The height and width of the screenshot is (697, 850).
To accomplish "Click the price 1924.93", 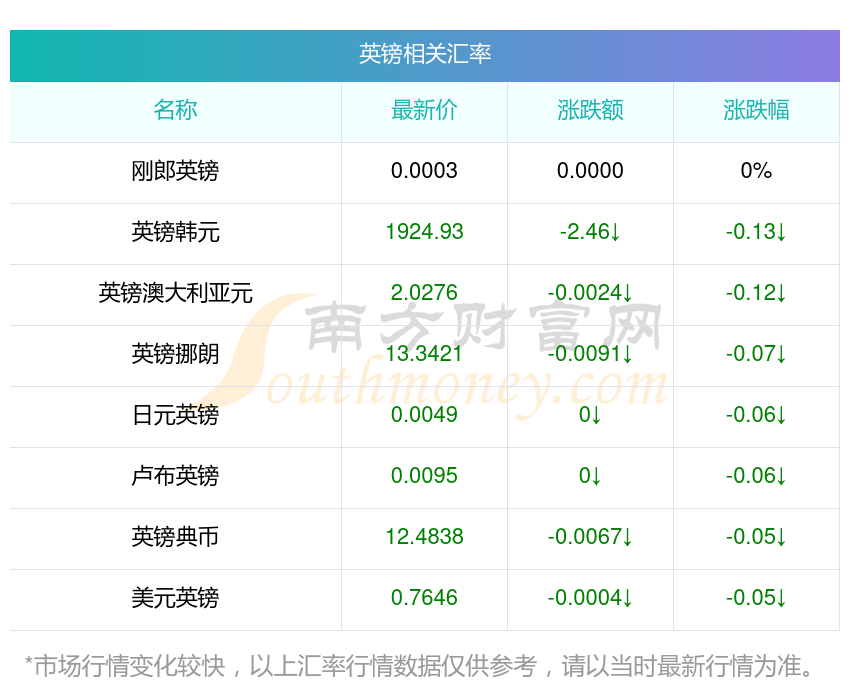I will point(424,232).
